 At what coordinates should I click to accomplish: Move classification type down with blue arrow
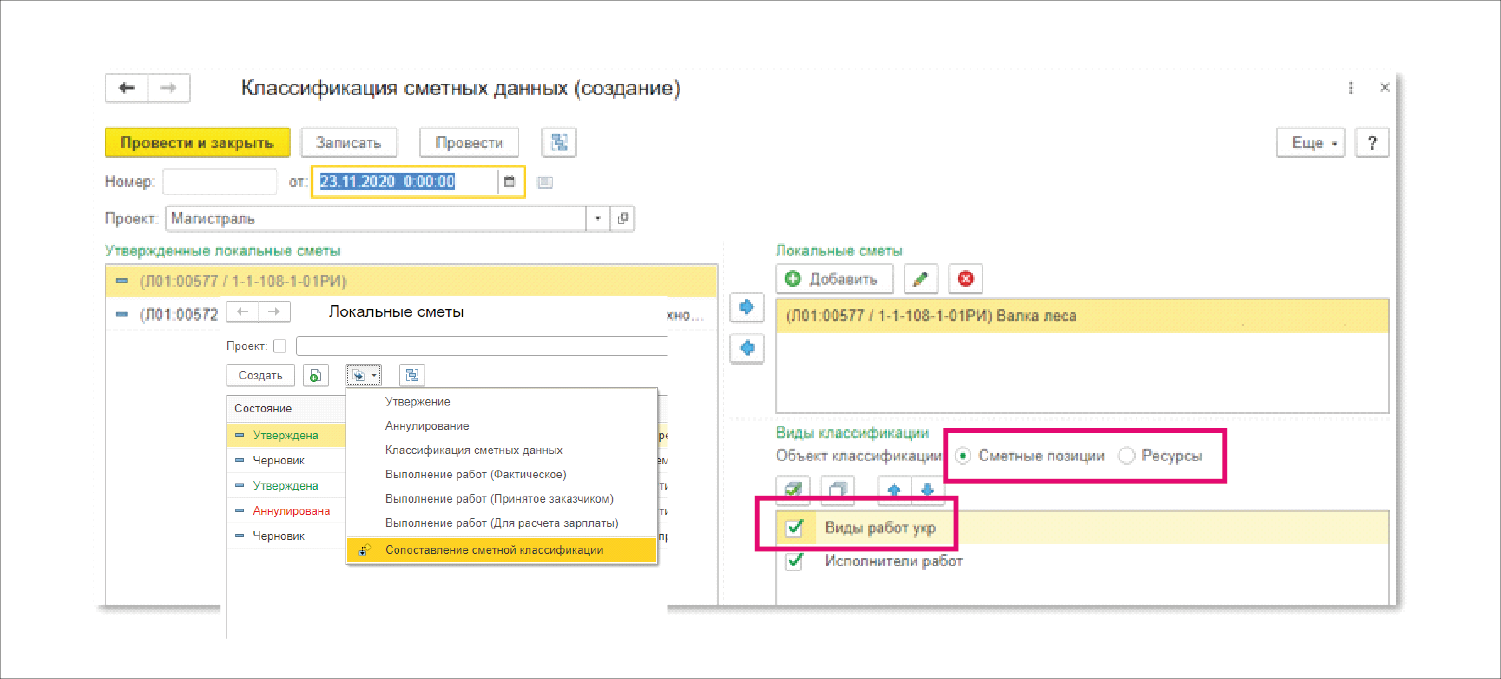pyautogui.click(x=927, y=491)
